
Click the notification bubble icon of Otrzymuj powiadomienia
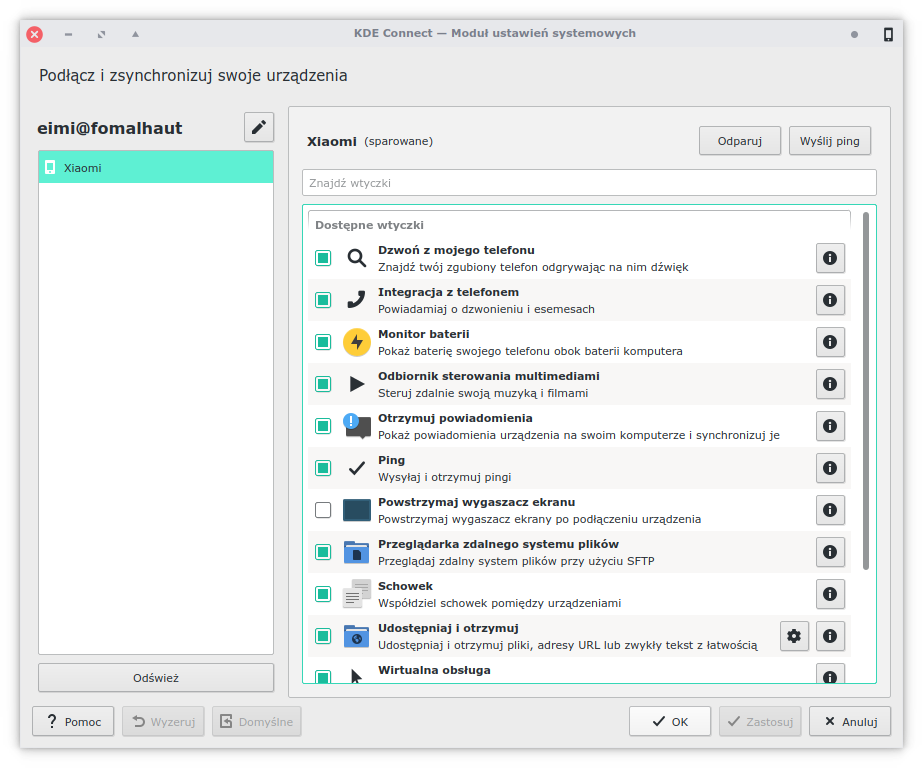pos(356,426)
